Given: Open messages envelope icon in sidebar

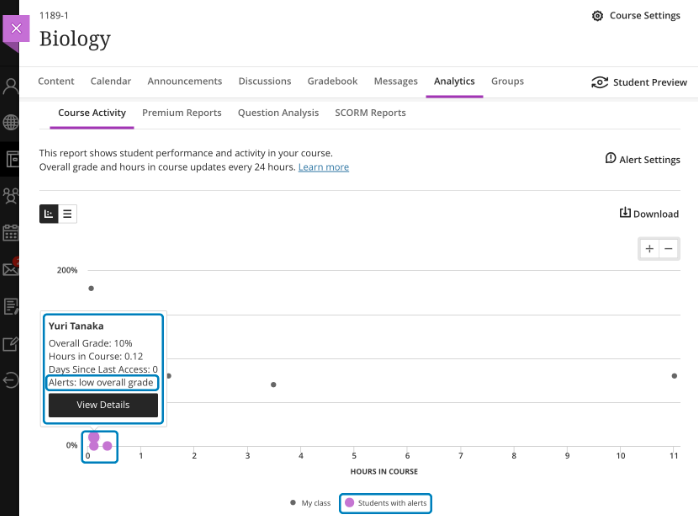Looking at the screenshot, I should [10, 269].
